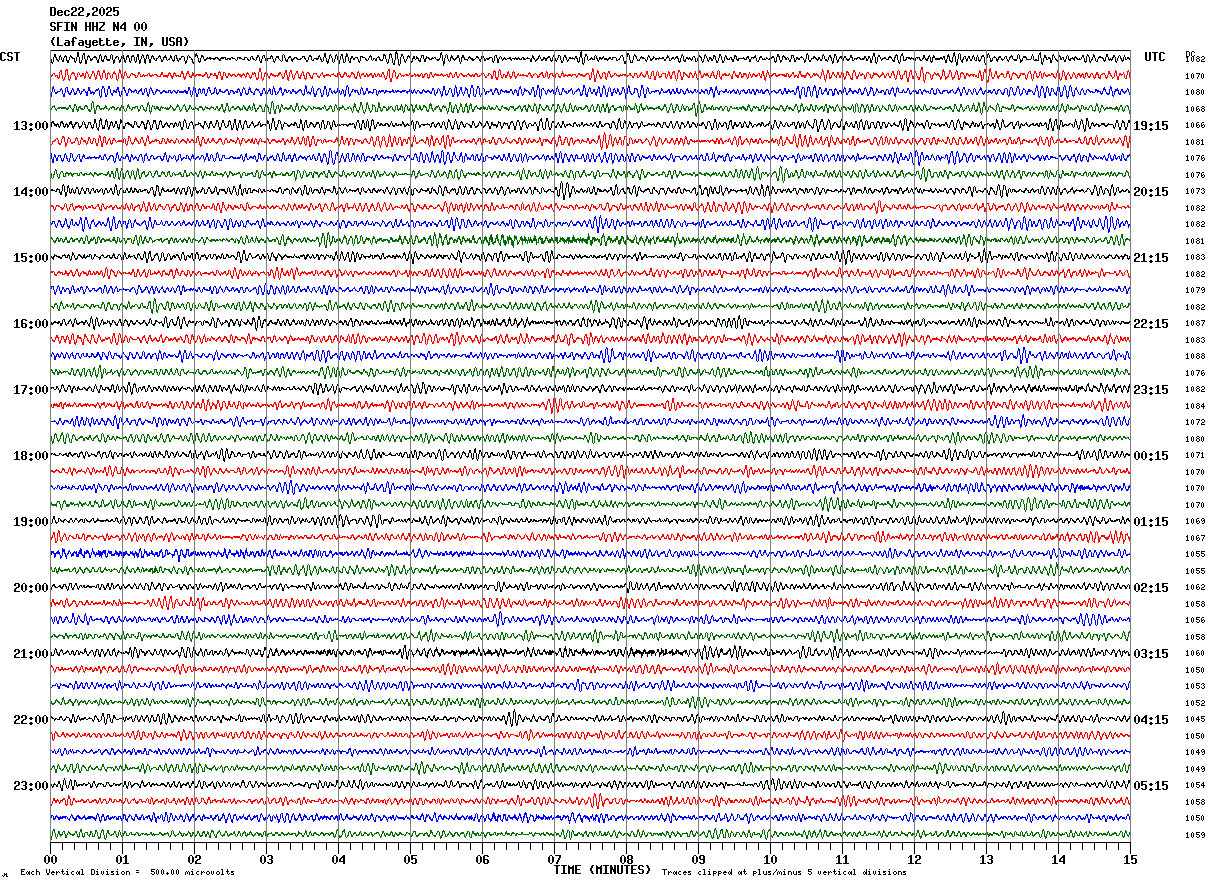Select the 20:00 CST time label
Screen dimensions: 1210x886
tap(30, 588)
